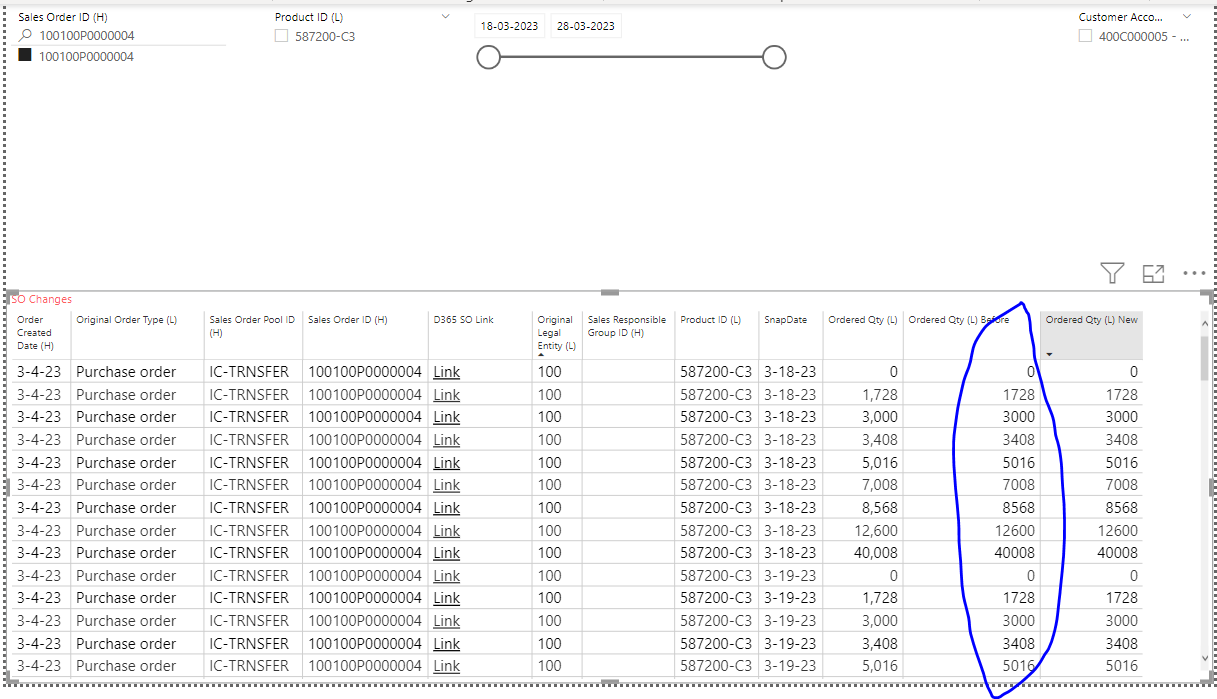This screenshot has height=699, width=1217.
Task: Click the sort arrow under Original Legal Entity header
Action: tap(542, 355)
